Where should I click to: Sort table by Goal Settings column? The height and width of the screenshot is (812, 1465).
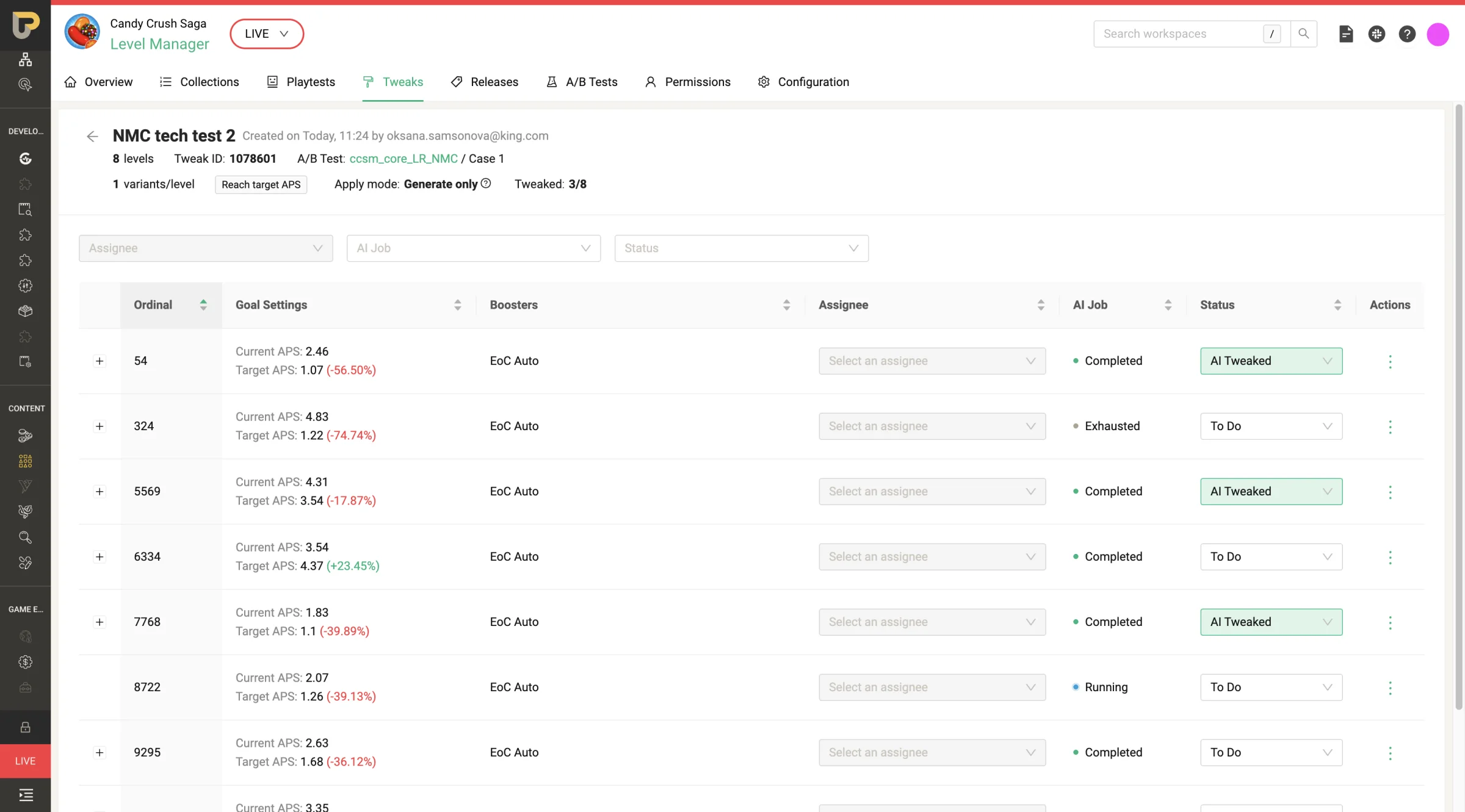click(x=349, y=305)
